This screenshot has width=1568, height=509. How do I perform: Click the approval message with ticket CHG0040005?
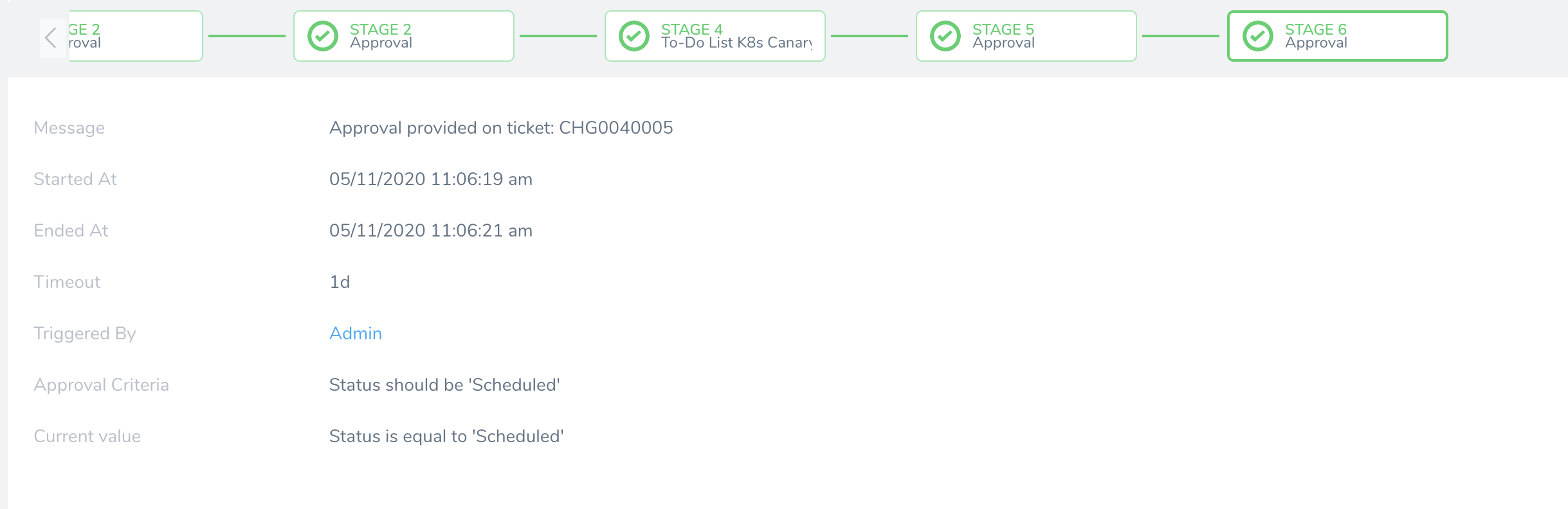point(501,128)
